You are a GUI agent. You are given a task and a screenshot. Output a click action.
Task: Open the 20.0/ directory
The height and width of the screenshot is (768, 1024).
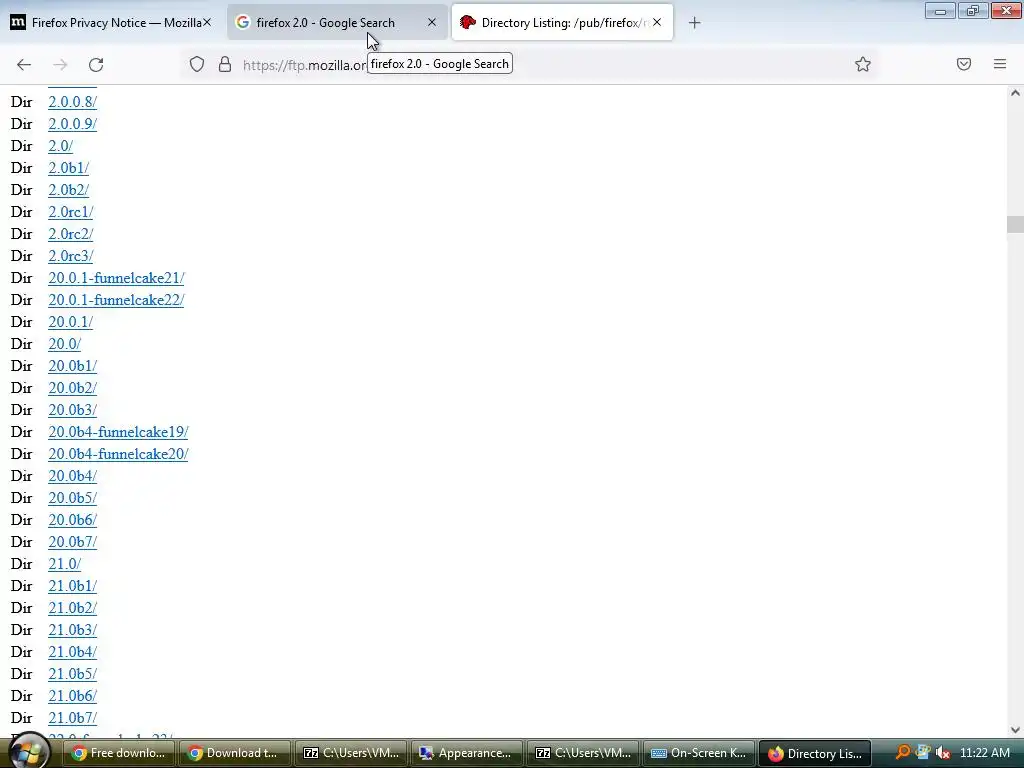pos(65,344)
